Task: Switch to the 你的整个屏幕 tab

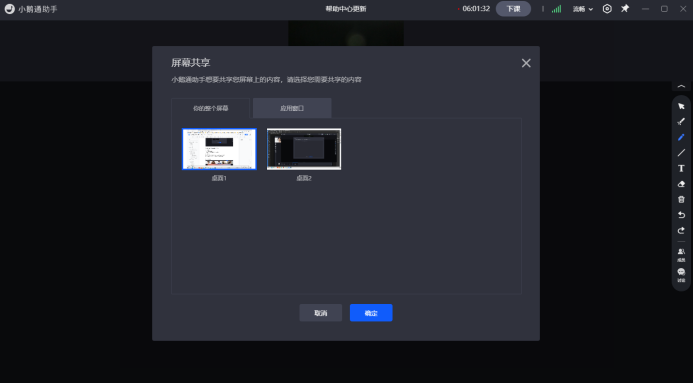Action: coord(210,108)
